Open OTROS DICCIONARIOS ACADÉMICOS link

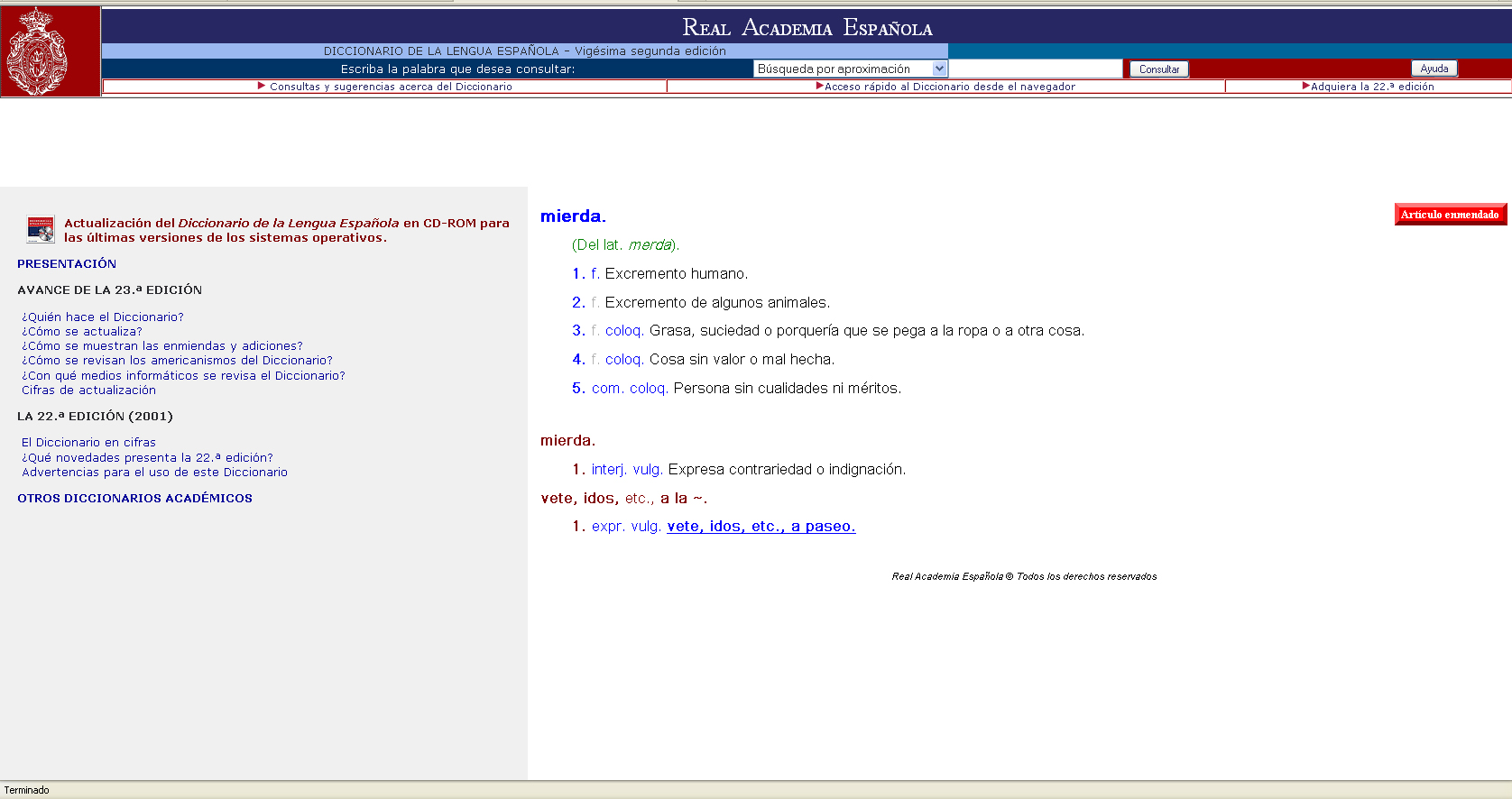[134, 498]
